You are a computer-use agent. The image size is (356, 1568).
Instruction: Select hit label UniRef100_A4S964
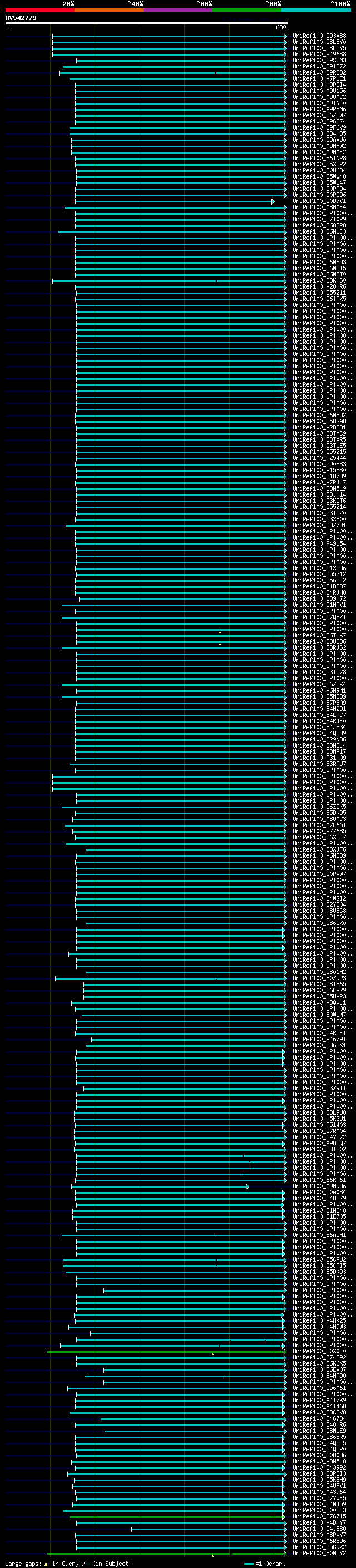319,1492
